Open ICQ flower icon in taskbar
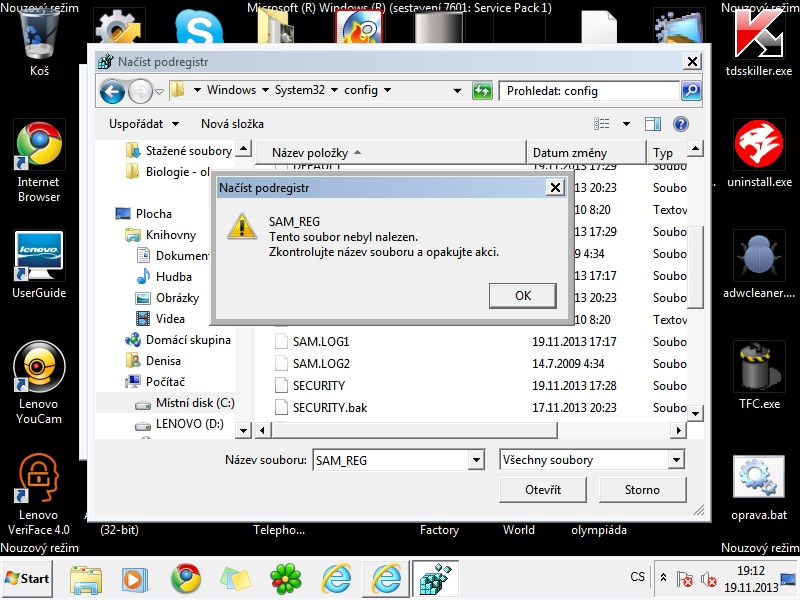 tap(285, 578)
